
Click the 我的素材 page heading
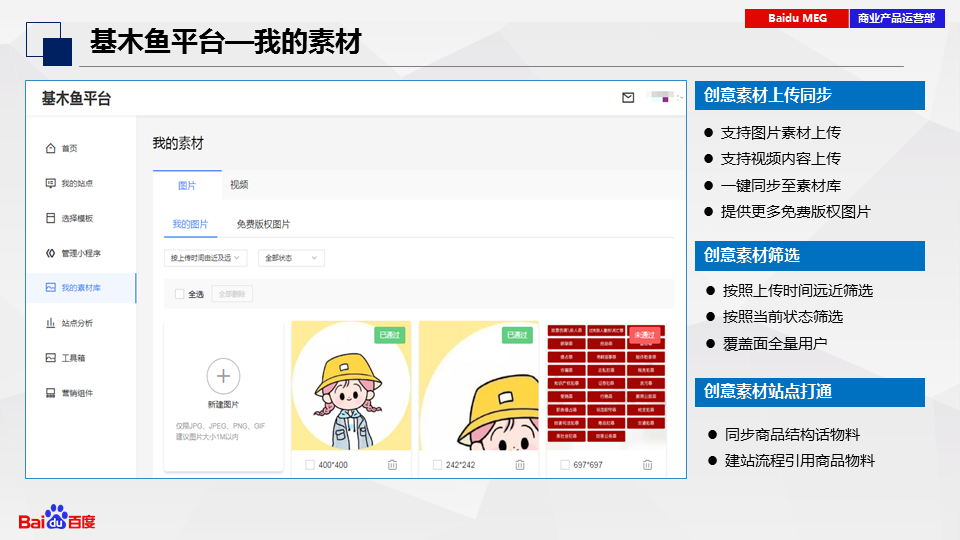pyautogui.click(x=178, y=143)
